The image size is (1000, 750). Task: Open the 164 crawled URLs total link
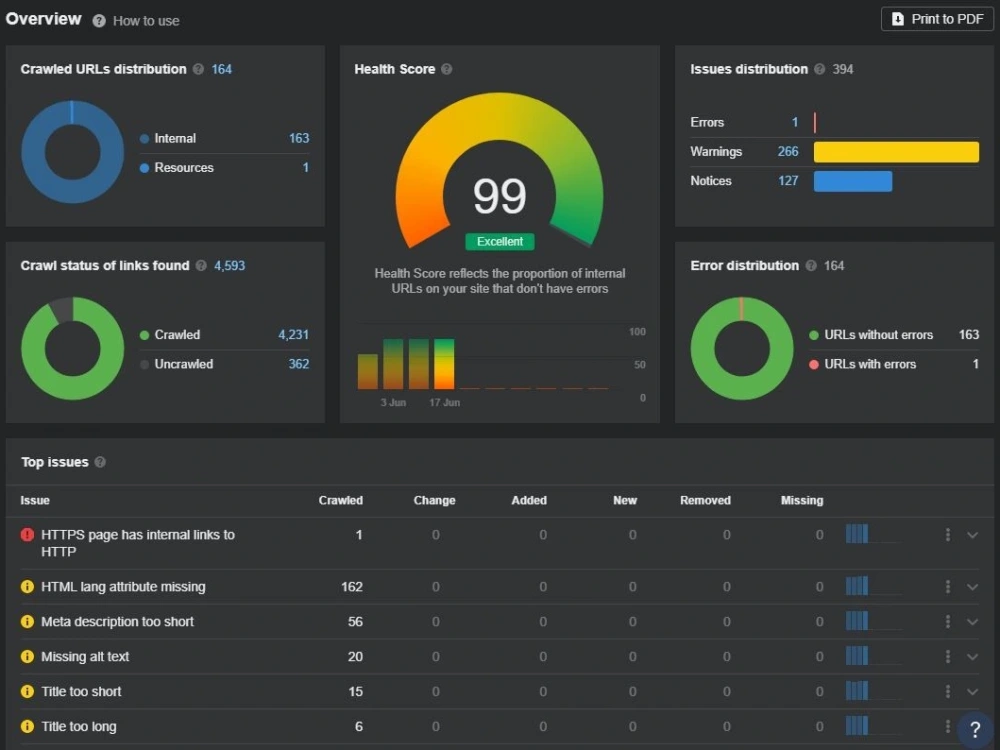[x=221, y=69]
